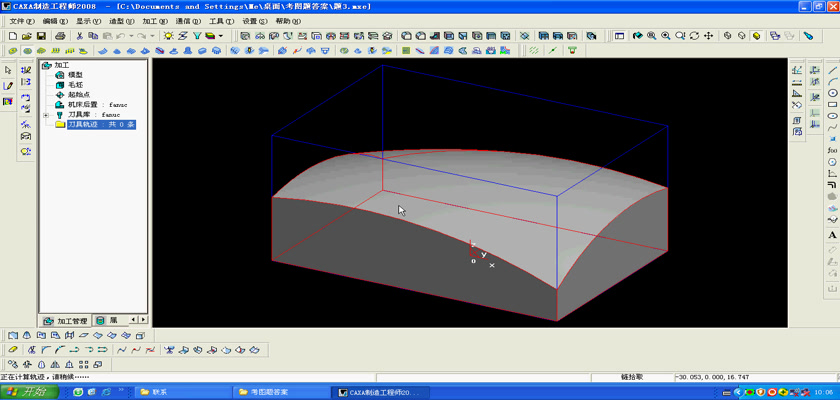Image resolution: width=840 pixels, height=400 pixels.
Task: Open the 通信 (Communication) menu
Action: pos(188,21)
